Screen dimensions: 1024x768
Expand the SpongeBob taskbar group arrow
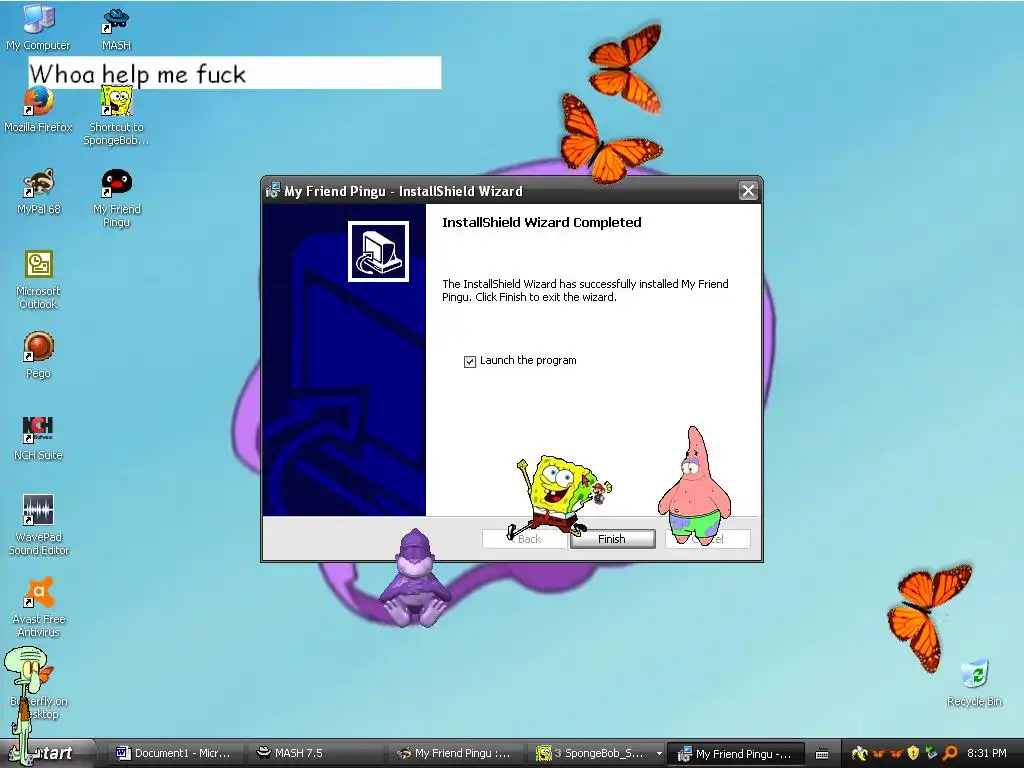point(659,754)
